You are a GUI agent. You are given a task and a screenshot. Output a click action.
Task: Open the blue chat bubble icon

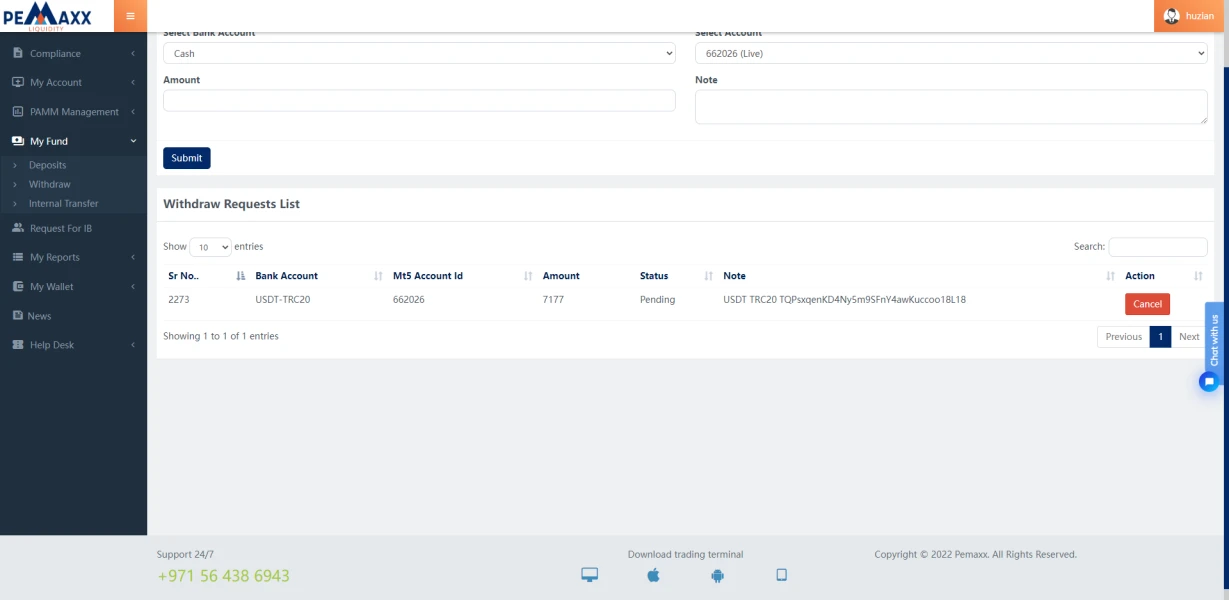coord(1209,381)
